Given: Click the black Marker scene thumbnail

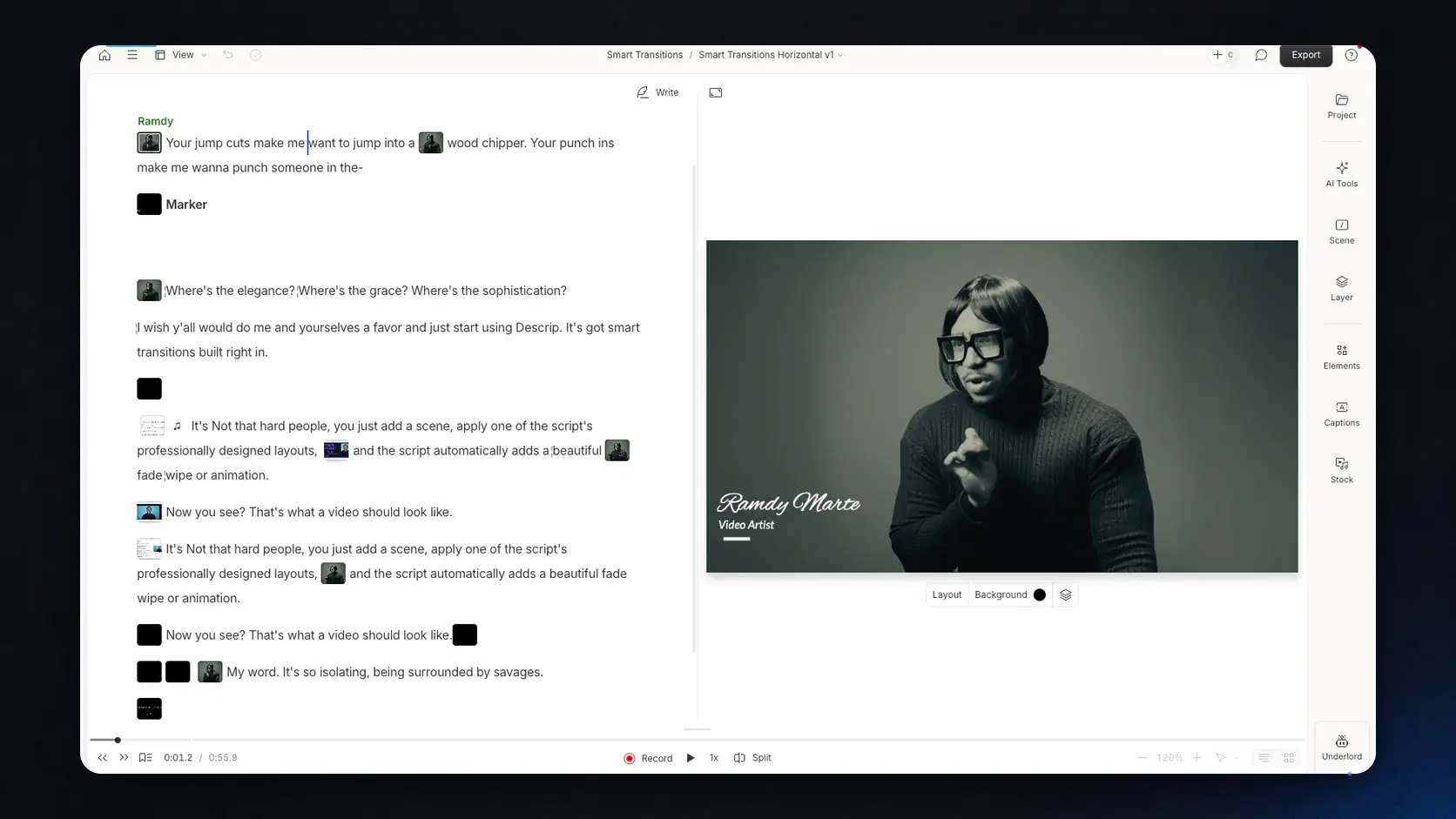Looking at the screenshot, I should tap(149, 204).
